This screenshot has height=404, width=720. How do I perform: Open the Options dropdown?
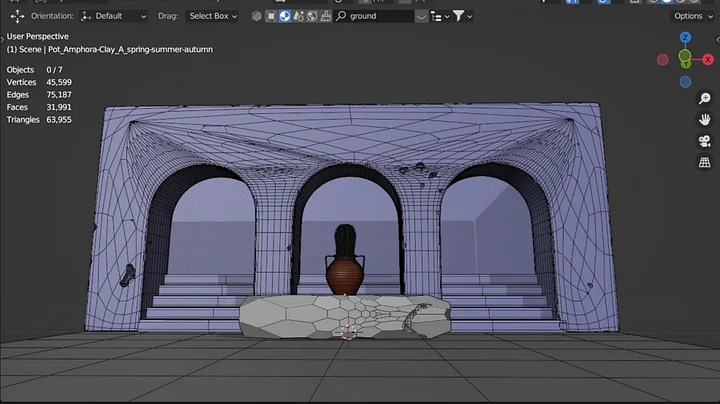(692, 16)
